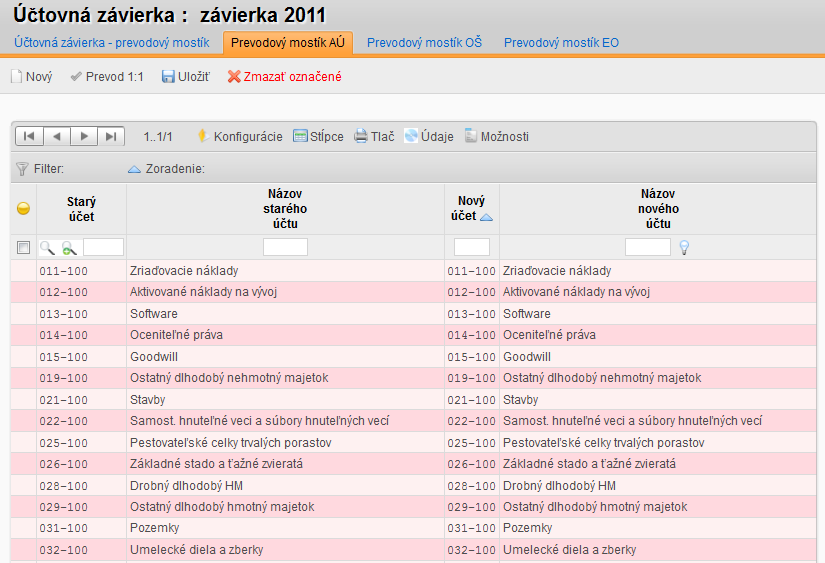This screenshot has height=563, width=825.
Task: Open Účtovná závierka - prevodový mostík tab
Action: click(112, 43)
